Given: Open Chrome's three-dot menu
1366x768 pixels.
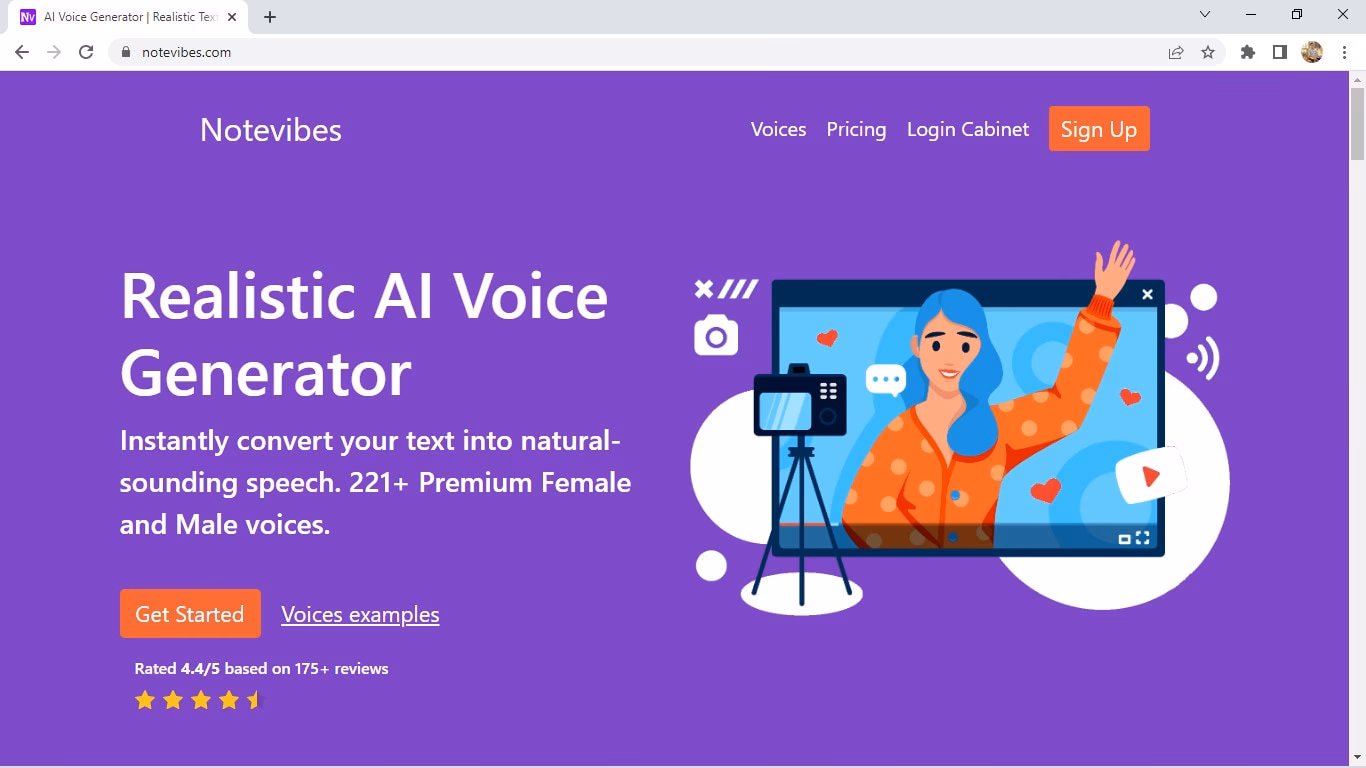Looking at the screenshot, I should (1345, 52).
